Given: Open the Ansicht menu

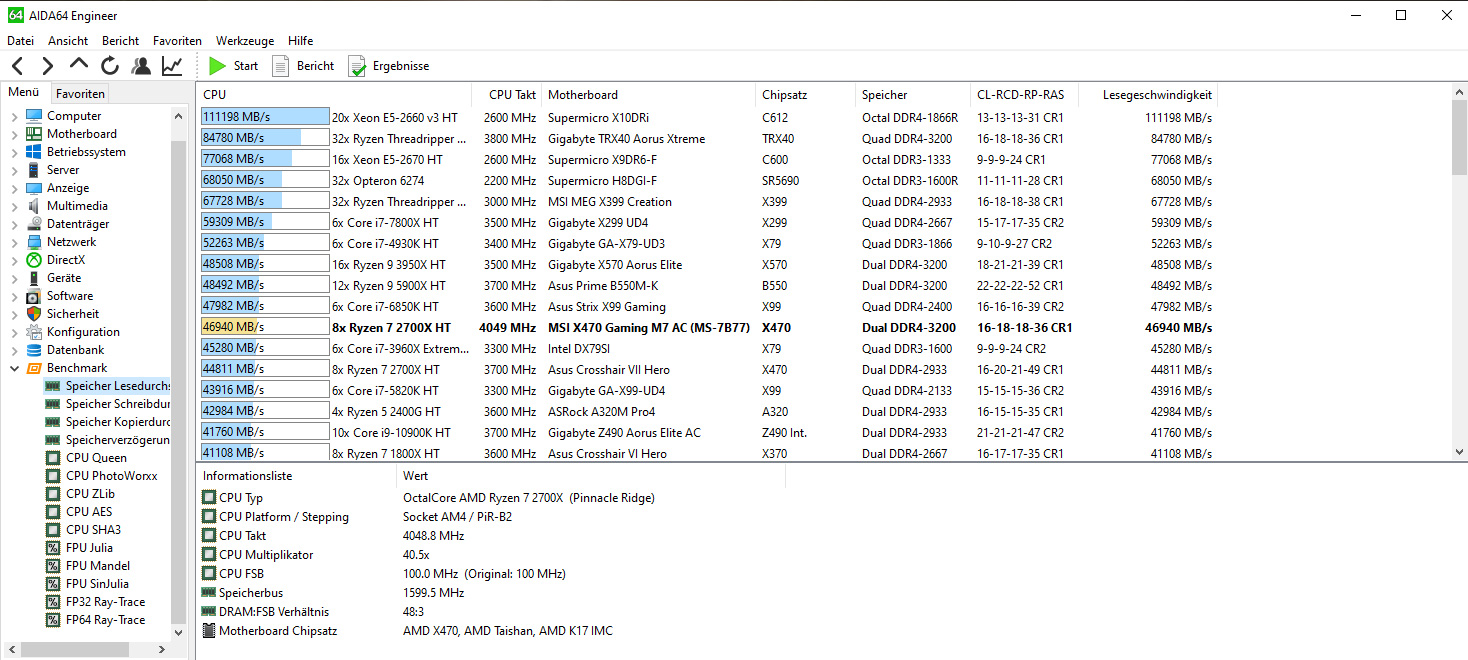Looking at the screenshot, I should [68, 41].
